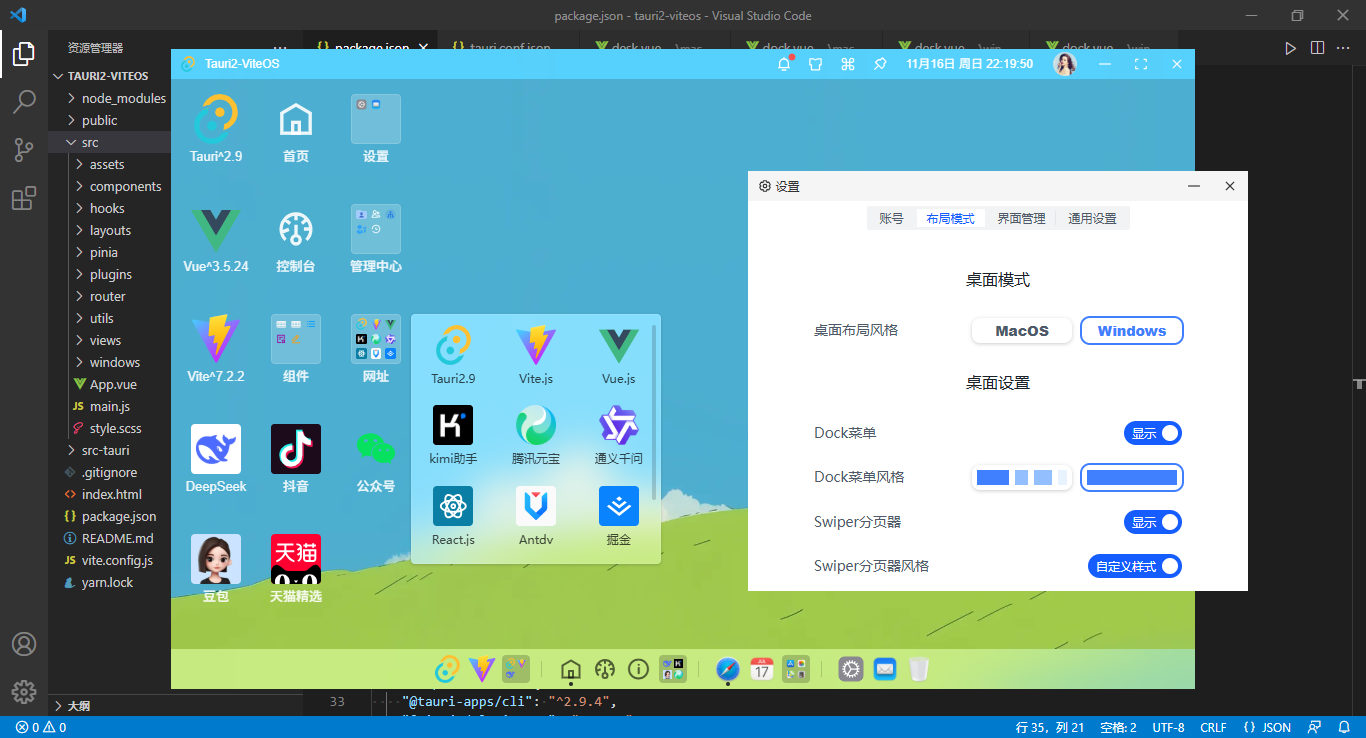This screenshot has width=1366, height=738.
Task: Toggle the Swiper分页器风格 自定义样式 switch
Action: (x=1135, y=565)
